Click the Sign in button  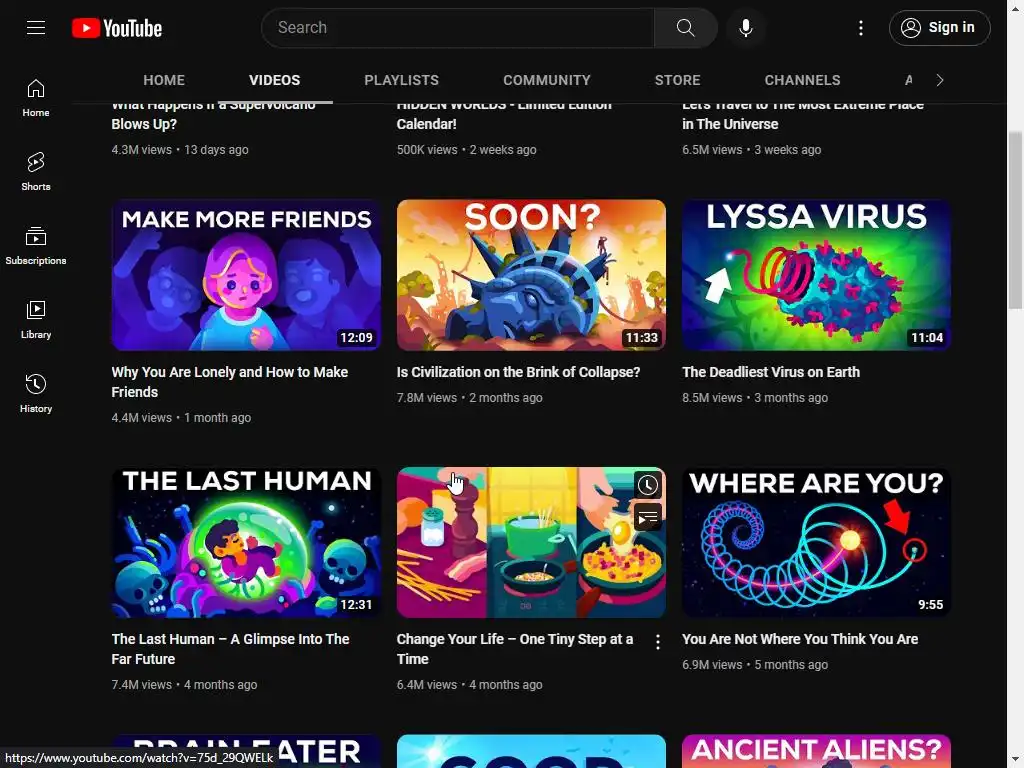[939, 27]
